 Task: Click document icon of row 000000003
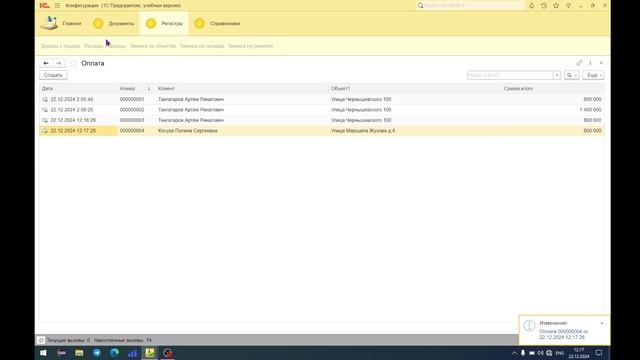(45, 120)
